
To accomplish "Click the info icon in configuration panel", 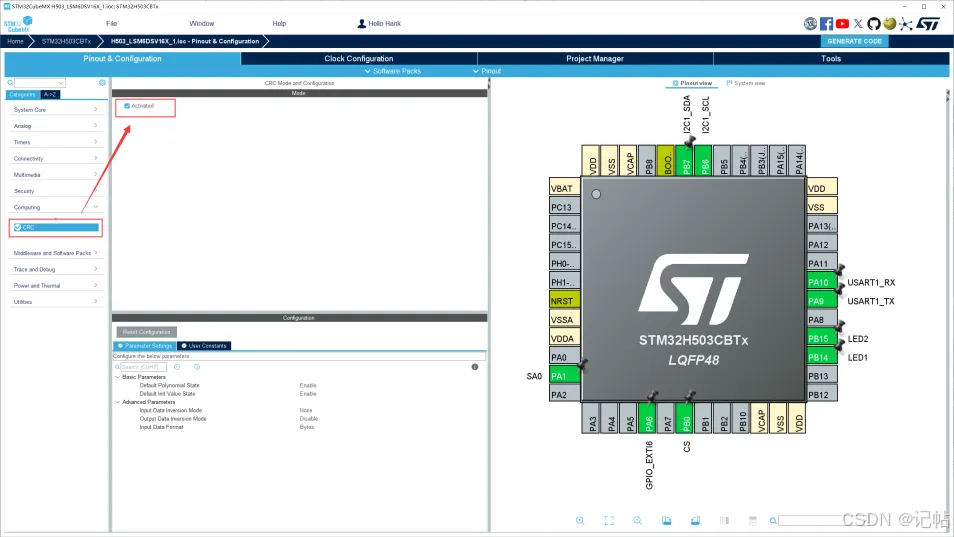I will pos(474,367).
